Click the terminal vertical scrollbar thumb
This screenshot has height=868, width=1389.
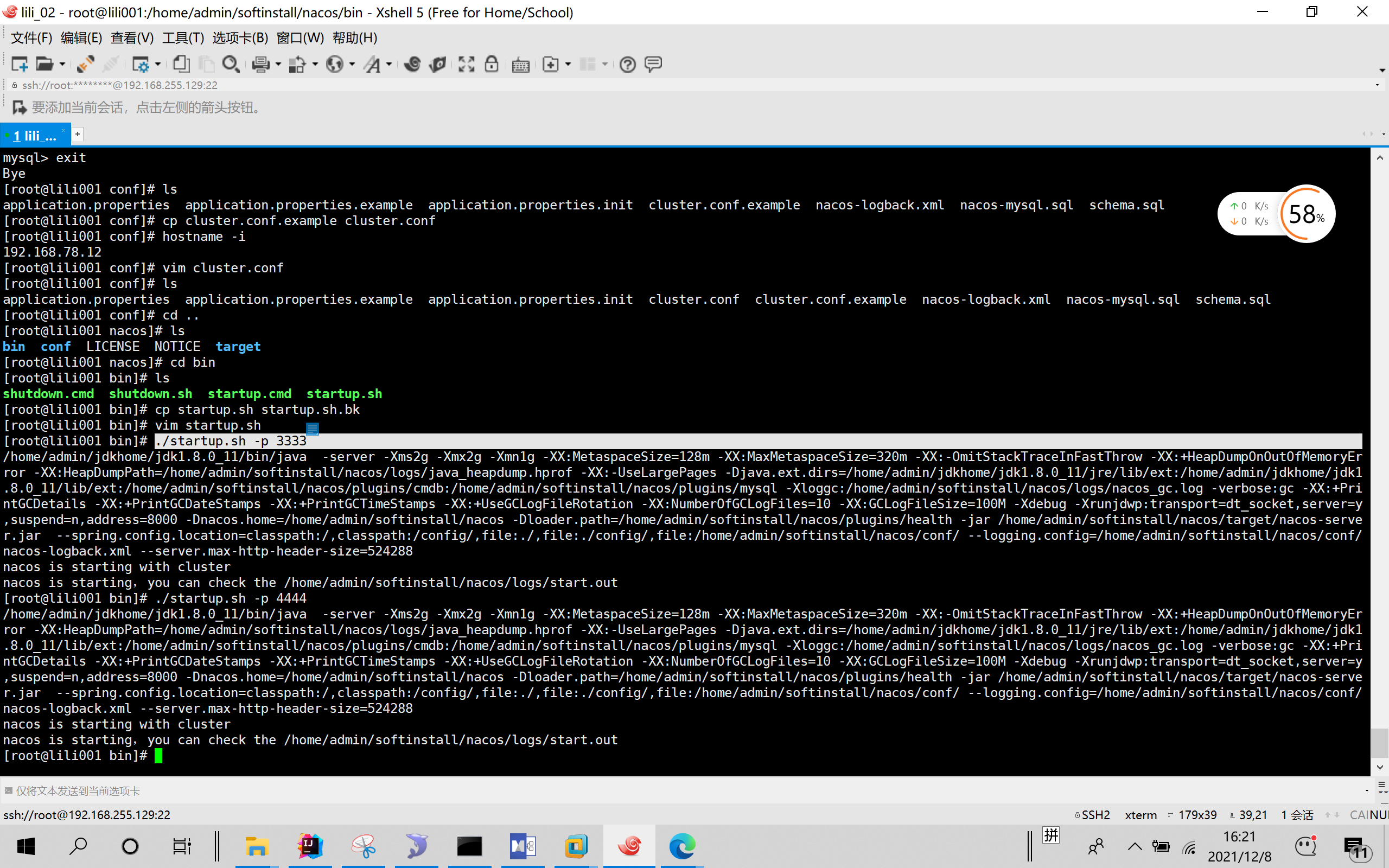click(1379, 743)
